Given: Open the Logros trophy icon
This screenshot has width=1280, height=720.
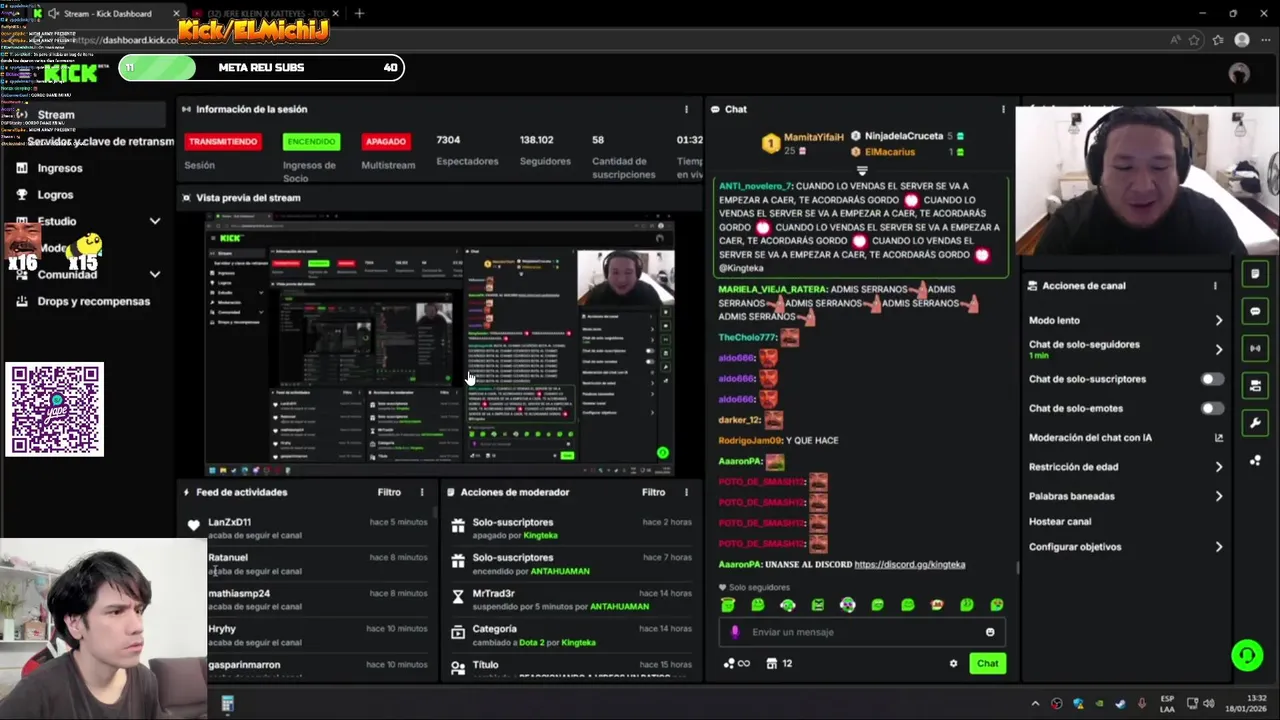Looking at the screenshot, I should click(x=22, y=195).
